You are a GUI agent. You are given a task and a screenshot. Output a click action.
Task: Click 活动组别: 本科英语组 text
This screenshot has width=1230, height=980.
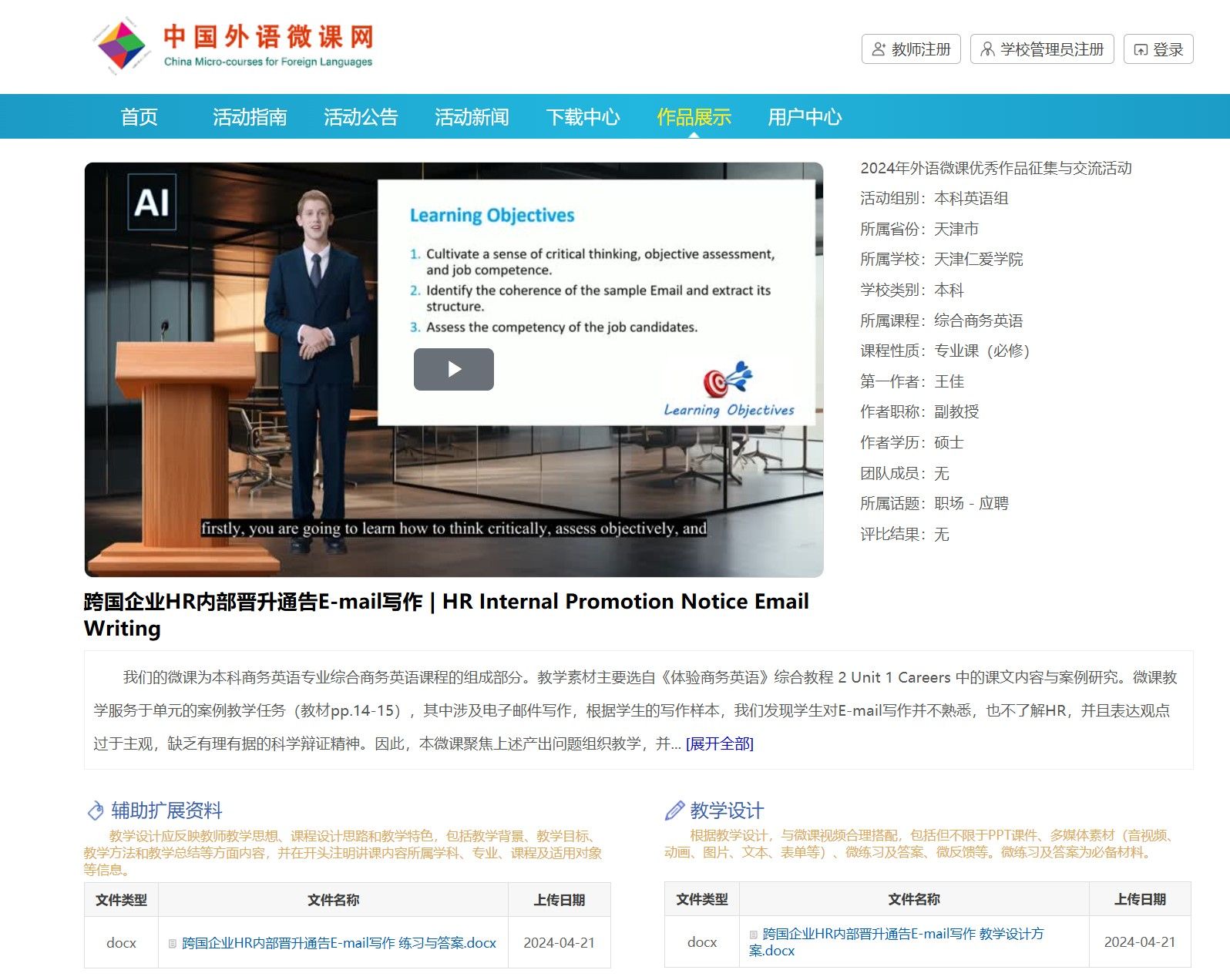[x=934, y=199]
